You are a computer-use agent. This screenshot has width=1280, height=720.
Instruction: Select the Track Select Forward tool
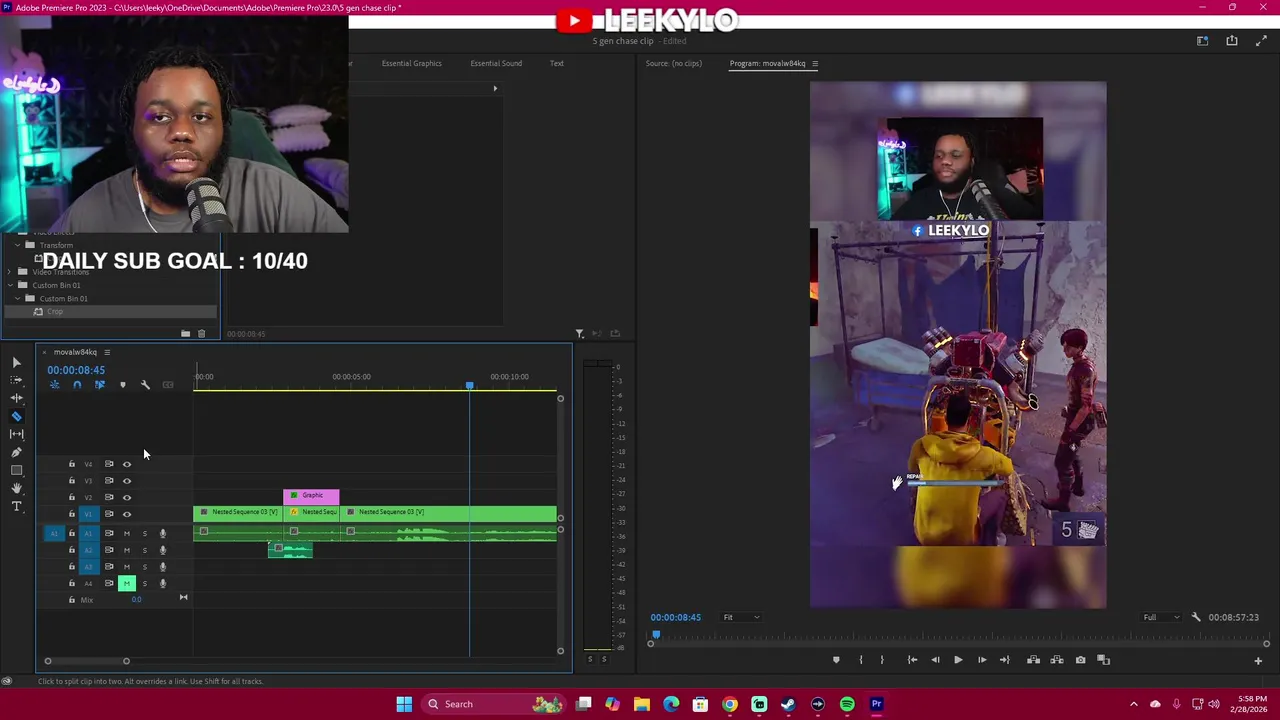(16, 380)
